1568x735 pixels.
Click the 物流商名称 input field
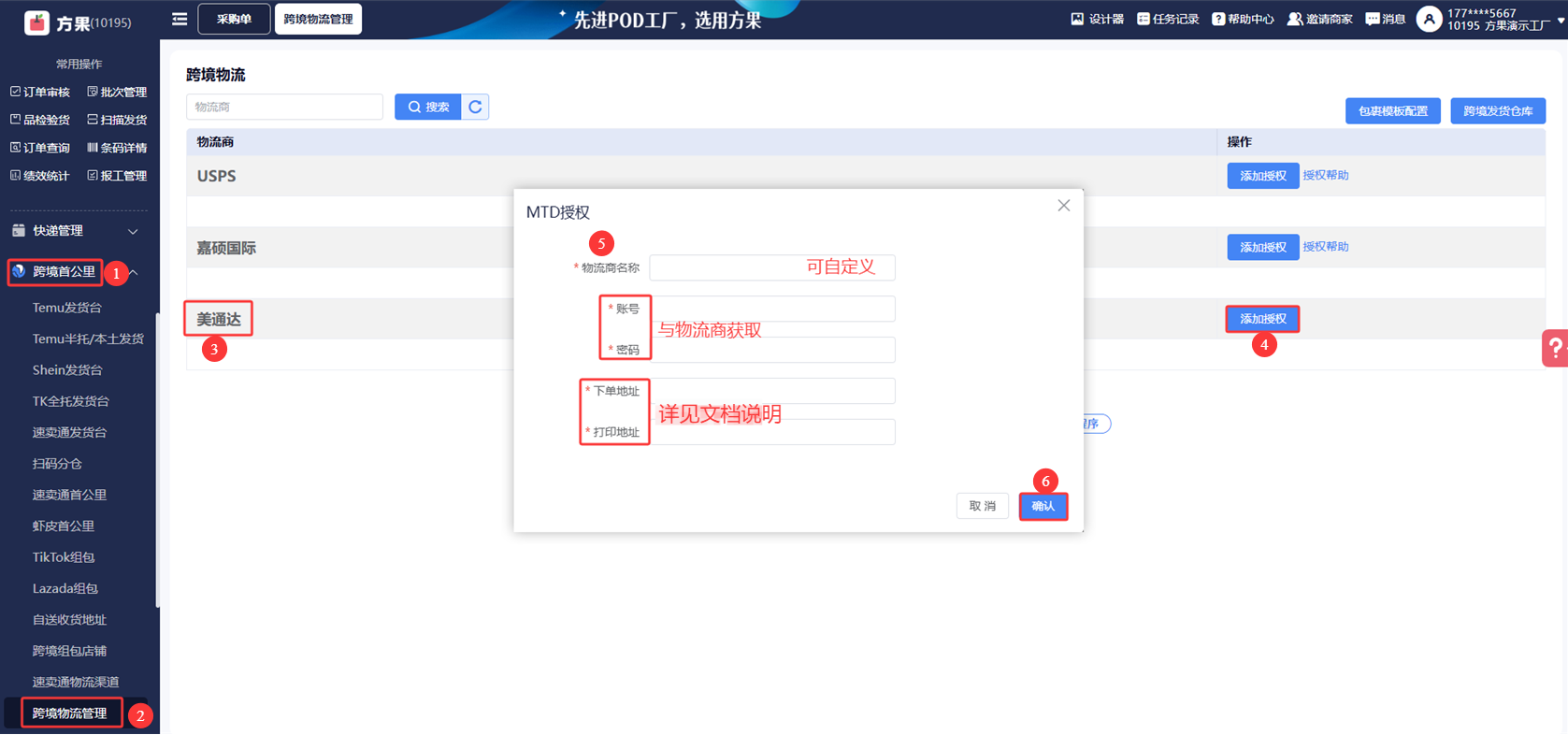click(772, 267)
